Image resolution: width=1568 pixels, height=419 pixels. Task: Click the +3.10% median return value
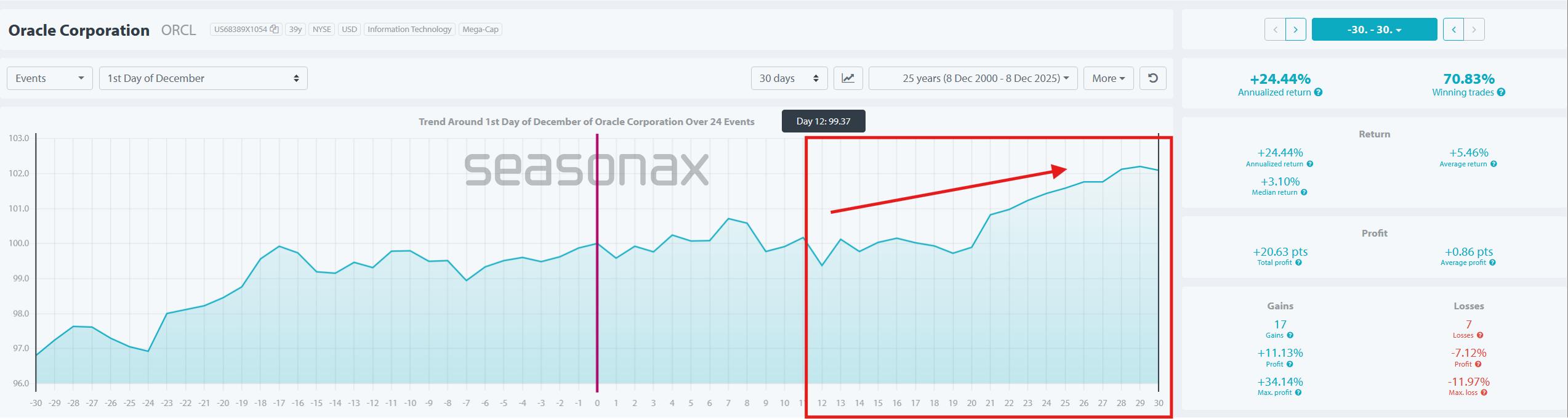1280,182
